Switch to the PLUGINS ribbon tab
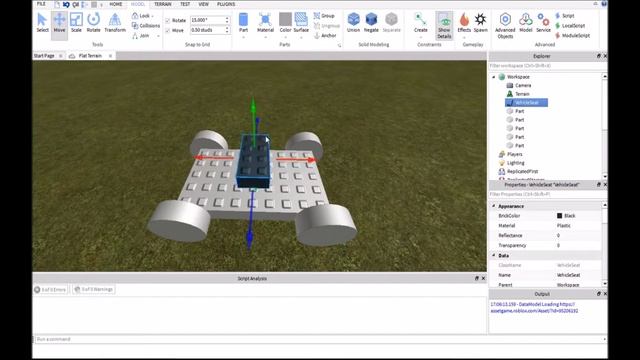 click(226, 4)
